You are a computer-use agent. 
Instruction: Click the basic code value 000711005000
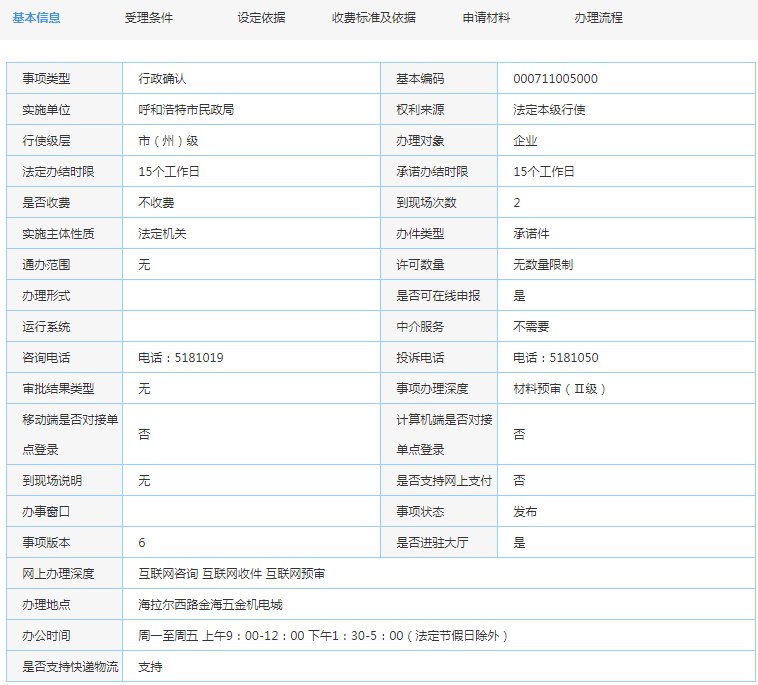[555, 79]
